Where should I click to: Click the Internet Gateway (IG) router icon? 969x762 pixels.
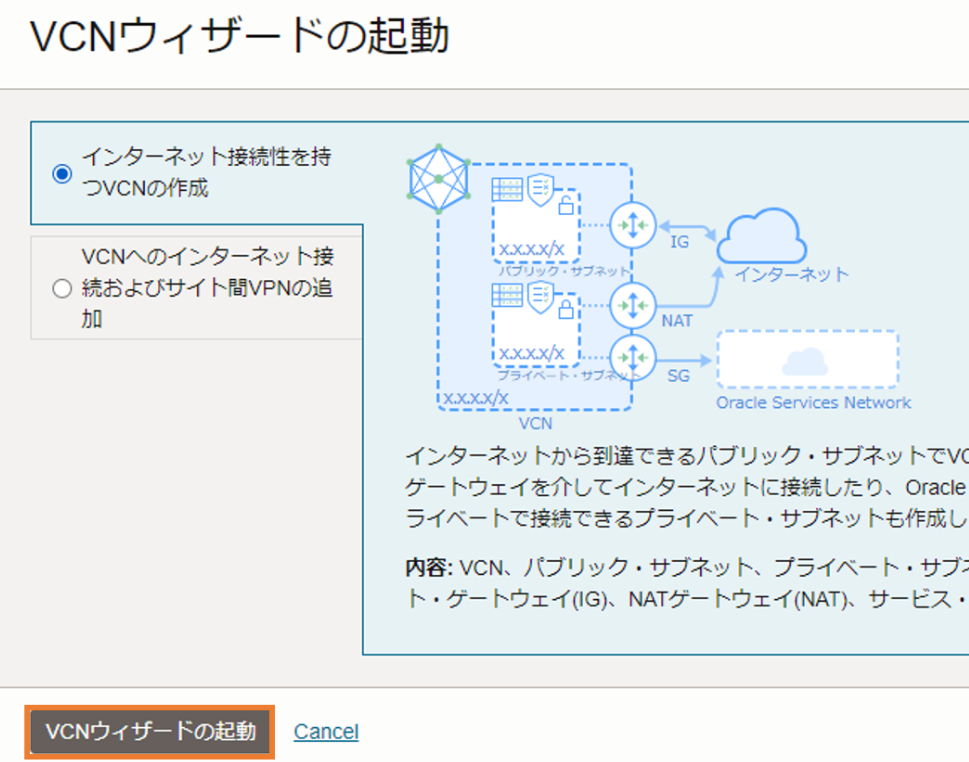point(632,225)
